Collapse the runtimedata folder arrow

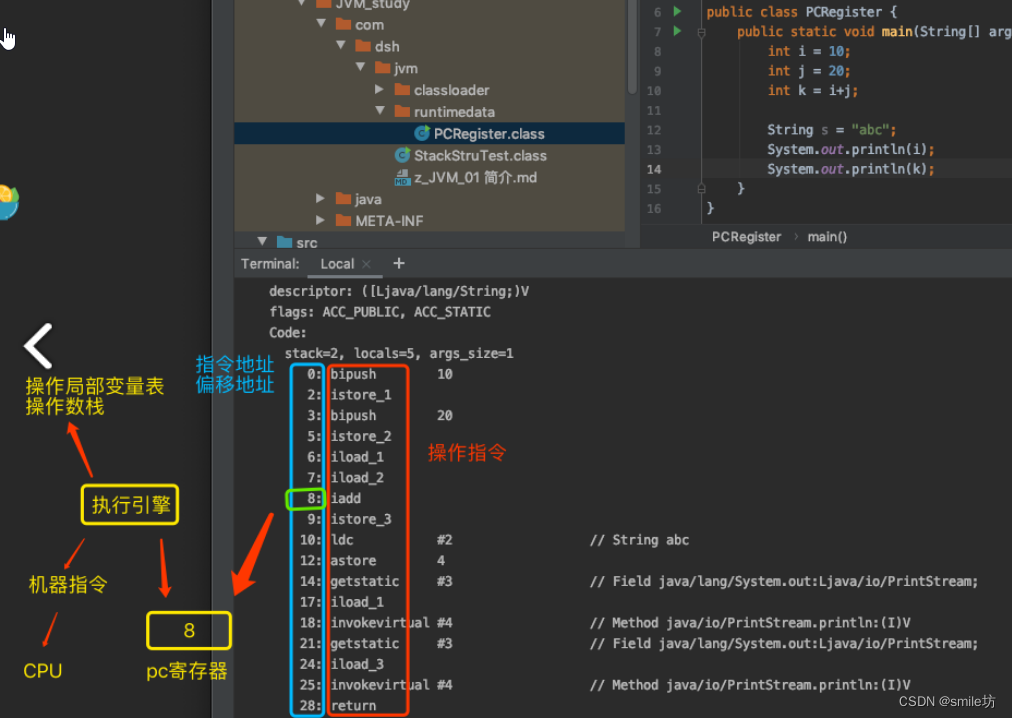click(x=380, y=111)
